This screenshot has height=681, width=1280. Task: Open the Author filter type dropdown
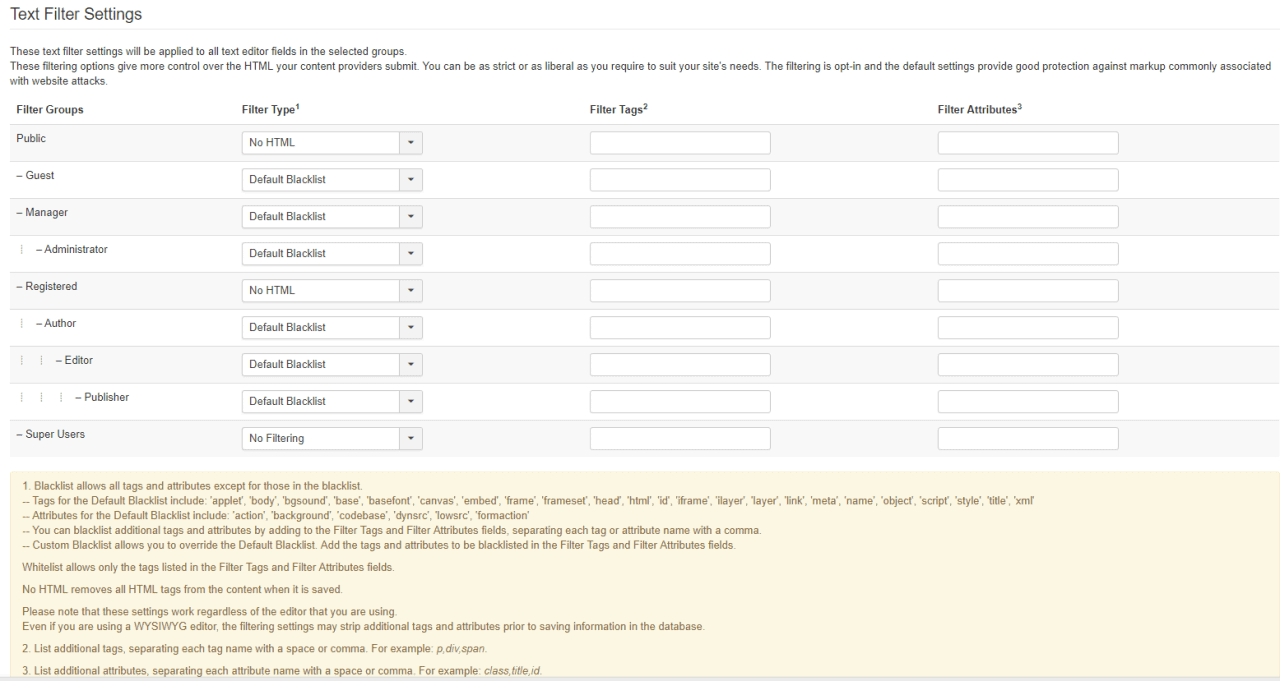332,328
